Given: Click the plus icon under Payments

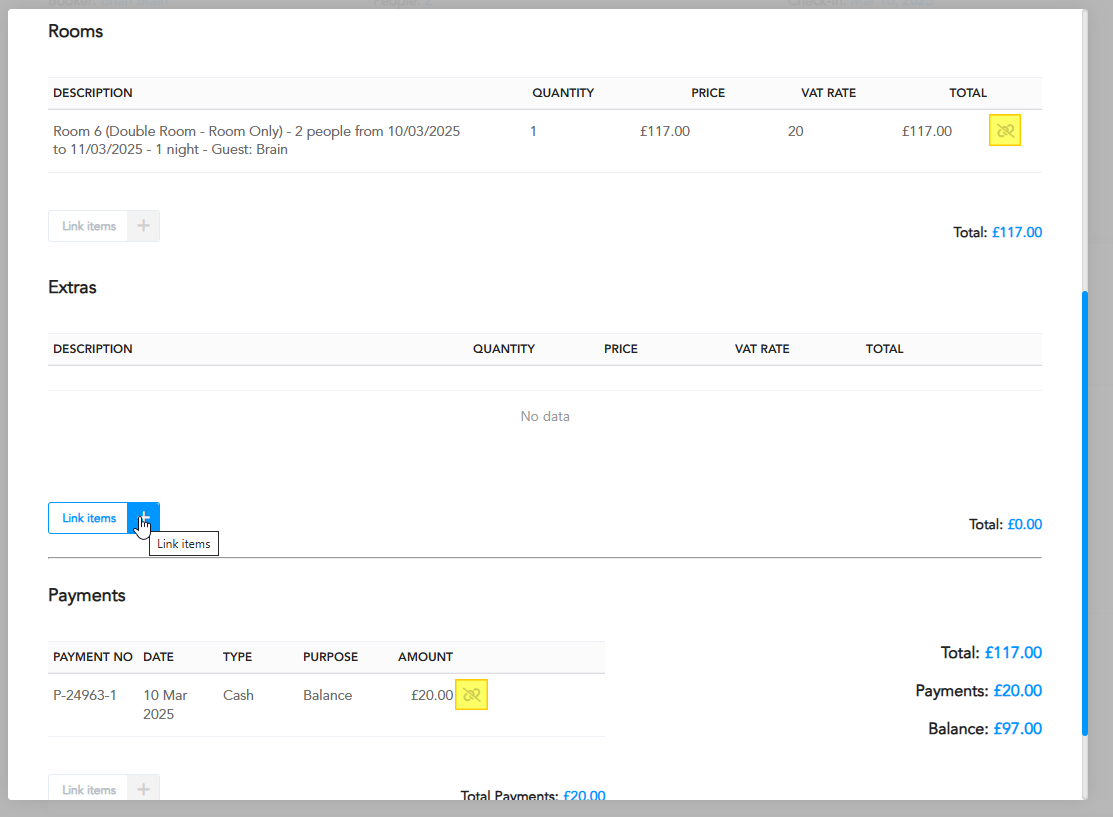Looking at the screenshot, I should coord(143,789).
